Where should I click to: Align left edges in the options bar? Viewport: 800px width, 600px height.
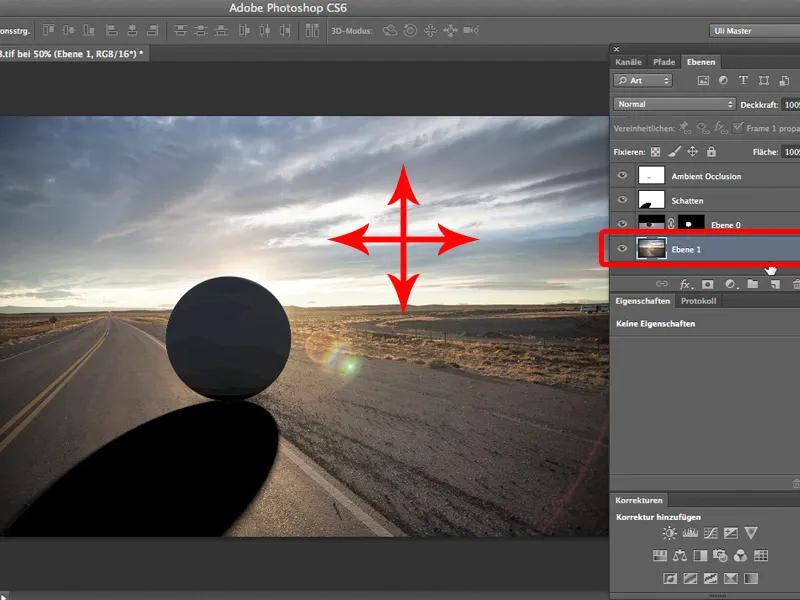(111, 31)
